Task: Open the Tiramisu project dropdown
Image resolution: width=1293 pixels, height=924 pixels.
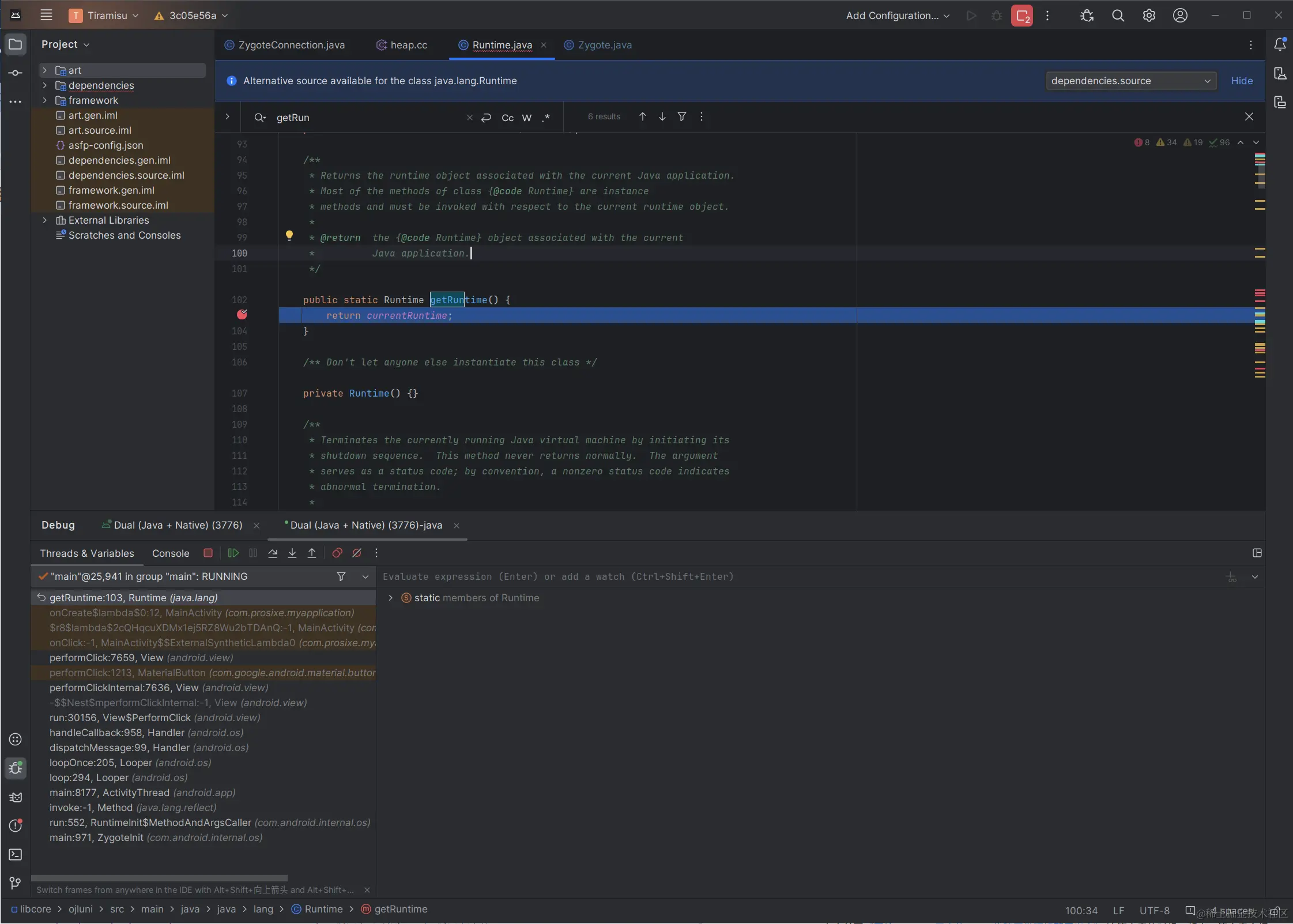Action: [104, 16]
